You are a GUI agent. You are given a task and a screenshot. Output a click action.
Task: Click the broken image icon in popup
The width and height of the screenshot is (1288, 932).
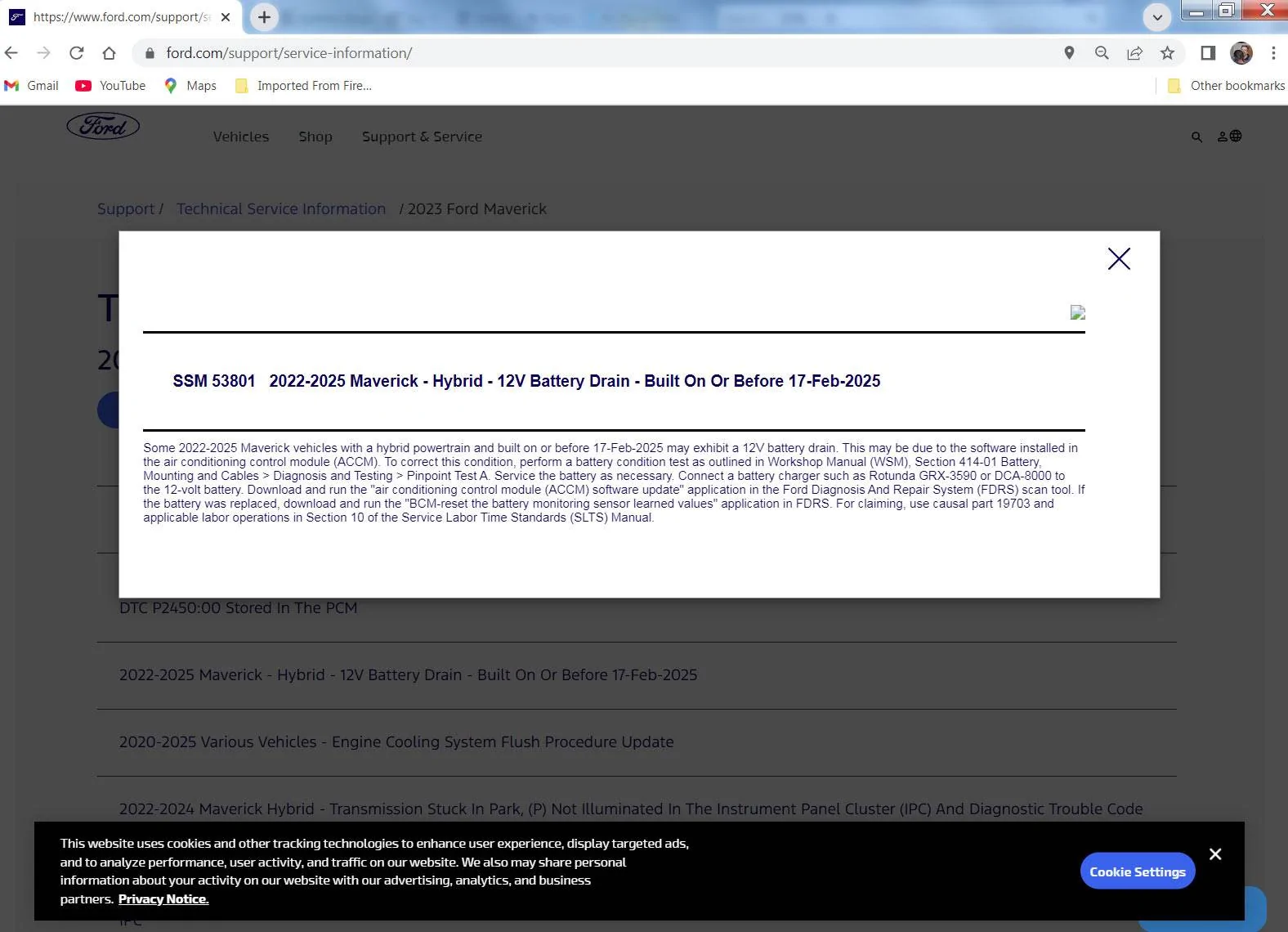tap(1078, 312)
